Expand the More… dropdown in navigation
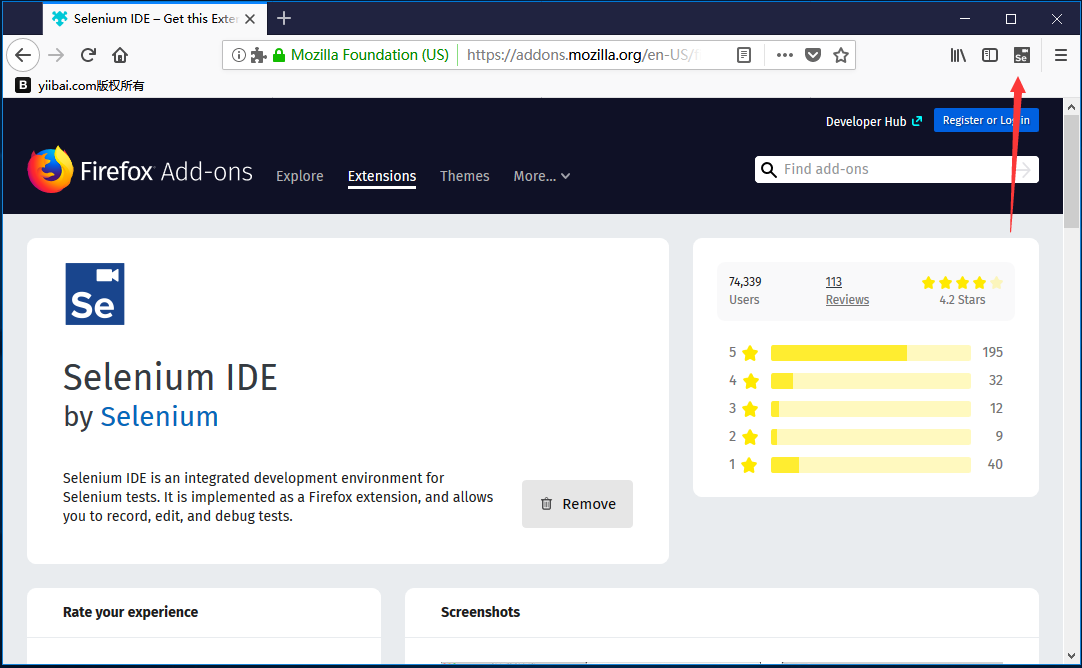The width and height of the screenshot is (1082, 668). pos(541,176)
